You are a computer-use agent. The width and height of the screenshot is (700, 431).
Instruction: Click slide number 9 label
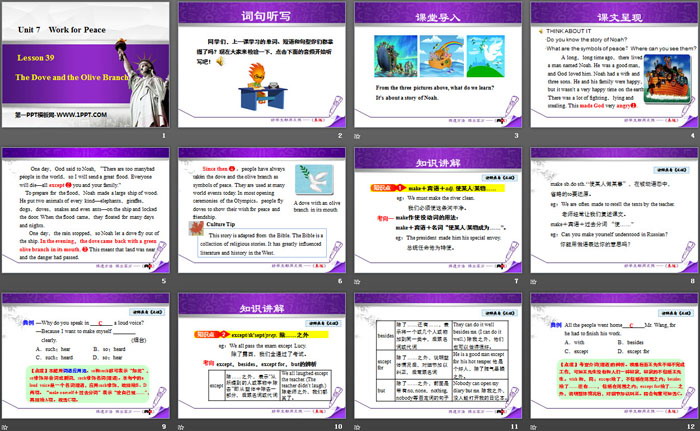164,427
